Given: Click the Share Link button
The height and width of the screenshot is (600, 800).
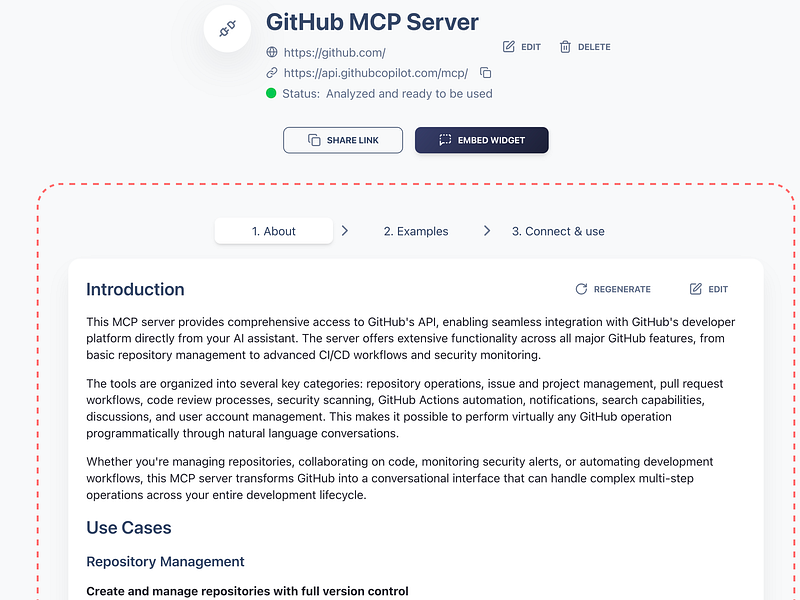Looking at the screenshot, I should (343, 140).
